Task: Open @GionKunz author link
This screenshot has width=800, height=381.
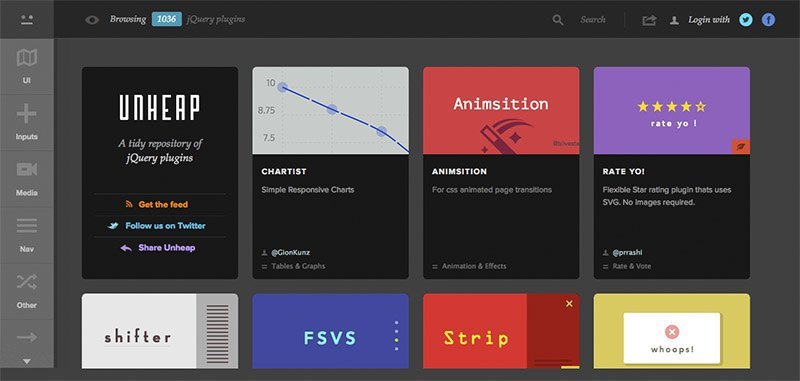Action: [290, 252]
